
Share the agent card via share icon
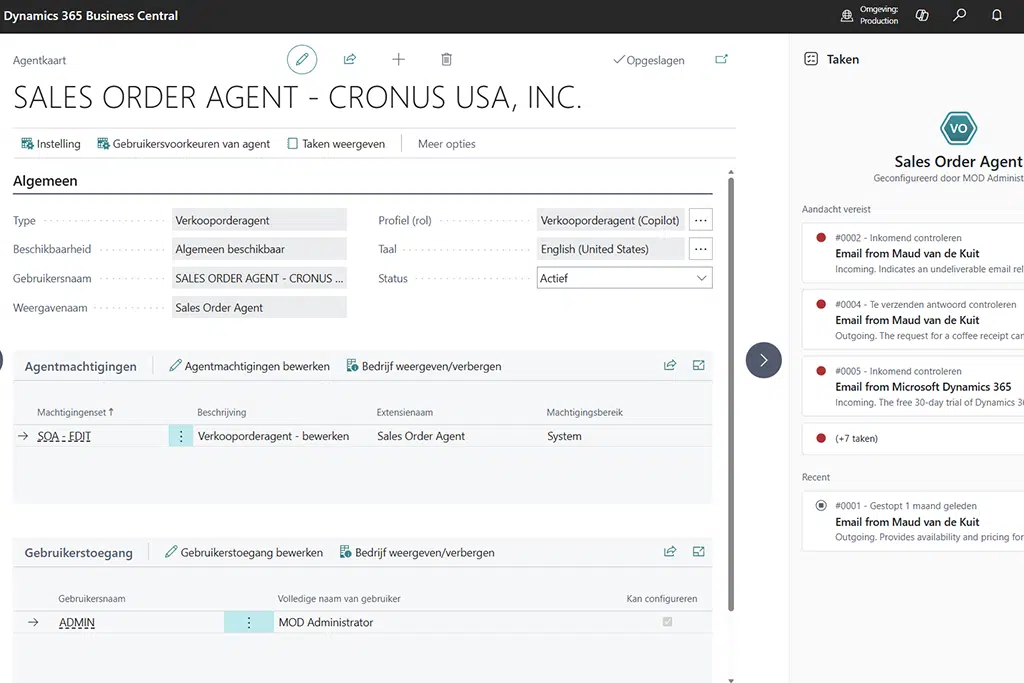coord(350,59)
